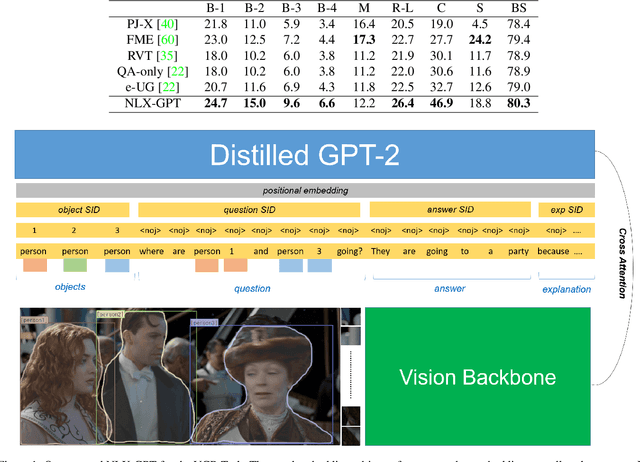This screenshot has width=640, height=462.
Task: Click the green square under the person tokens
Action: click(75, 265)
